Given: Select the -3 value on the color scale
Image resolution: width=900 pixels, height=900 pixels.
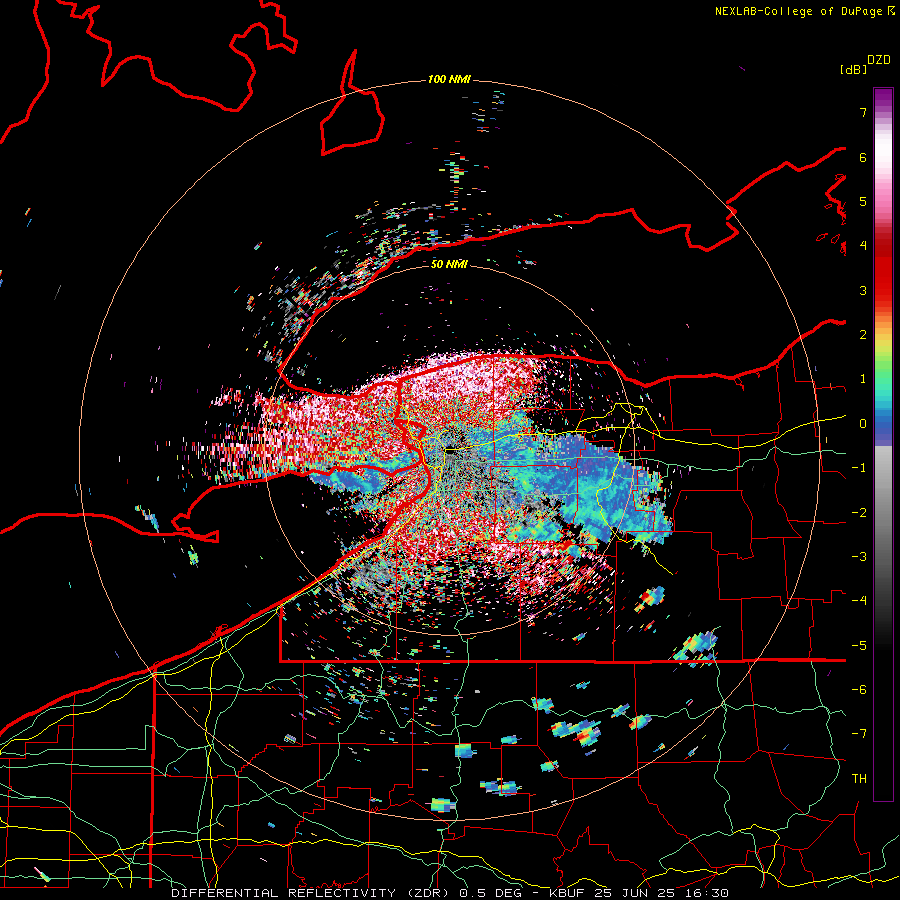Looking at the screenshot, I should coord(859,557).
